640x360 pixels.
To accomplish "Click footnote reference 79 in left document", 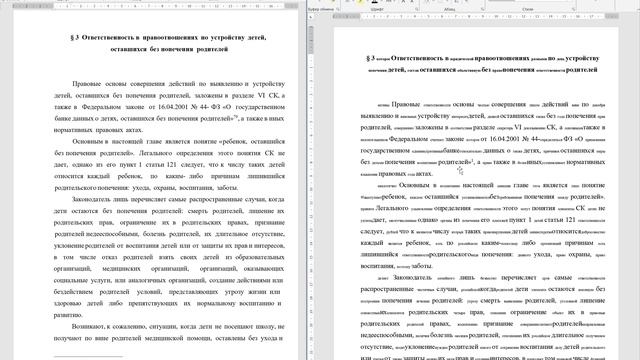I will [236, 117].
